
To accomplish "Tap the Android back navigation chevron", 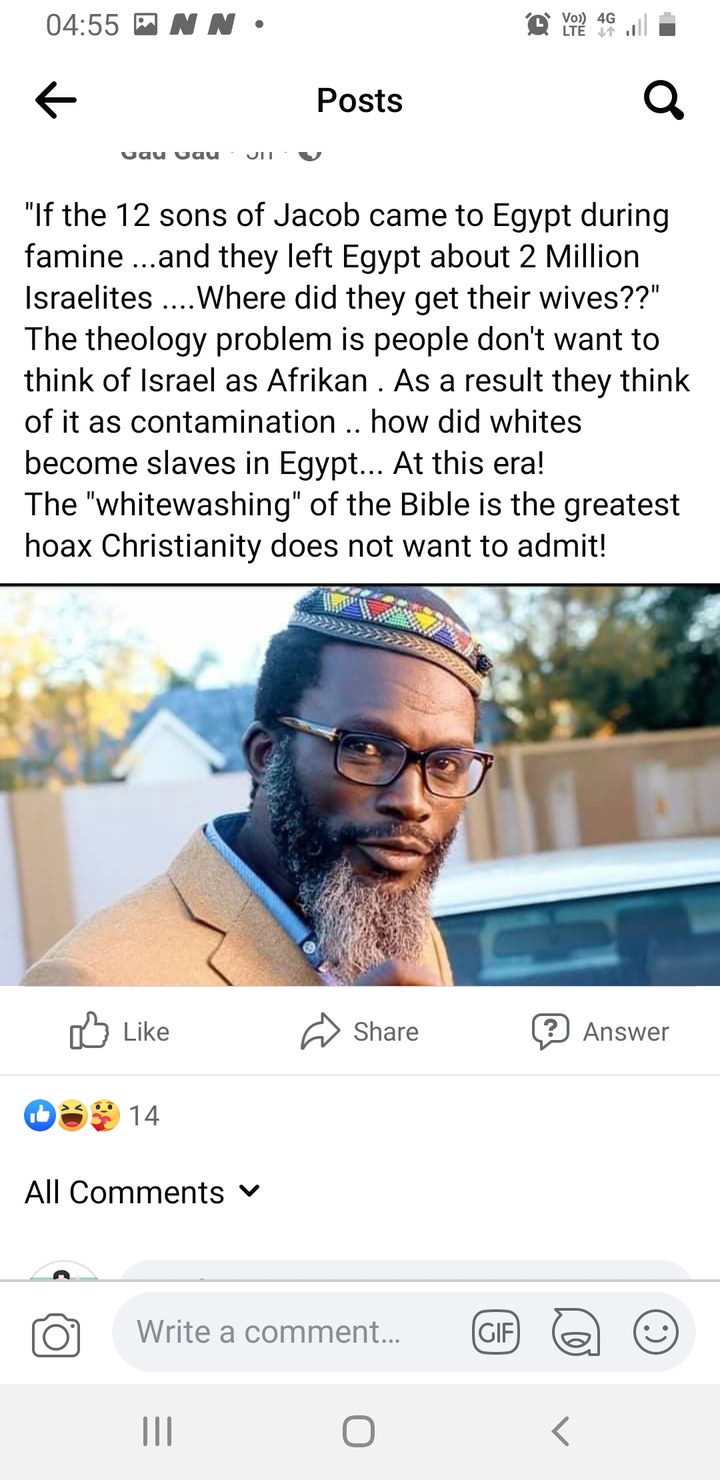I will pyautogui.click(x=561, y=1431).
